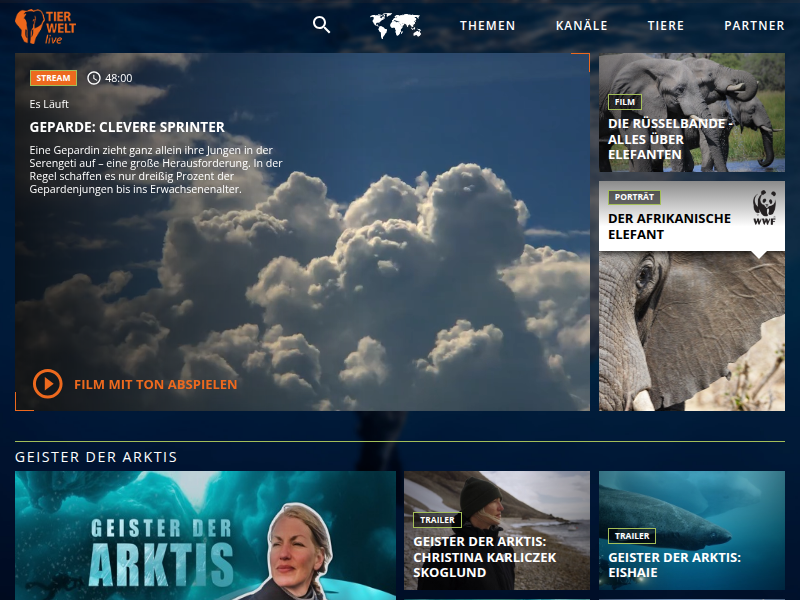Open the world map icon
The width and height of the screenshot is (800, 600).
tap(395, 26)
